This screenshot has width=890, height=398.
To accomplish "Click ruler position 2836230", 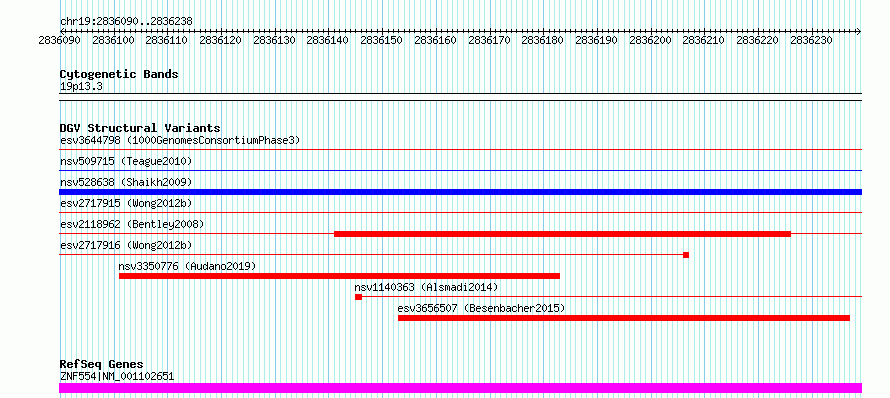I will 811,41.
